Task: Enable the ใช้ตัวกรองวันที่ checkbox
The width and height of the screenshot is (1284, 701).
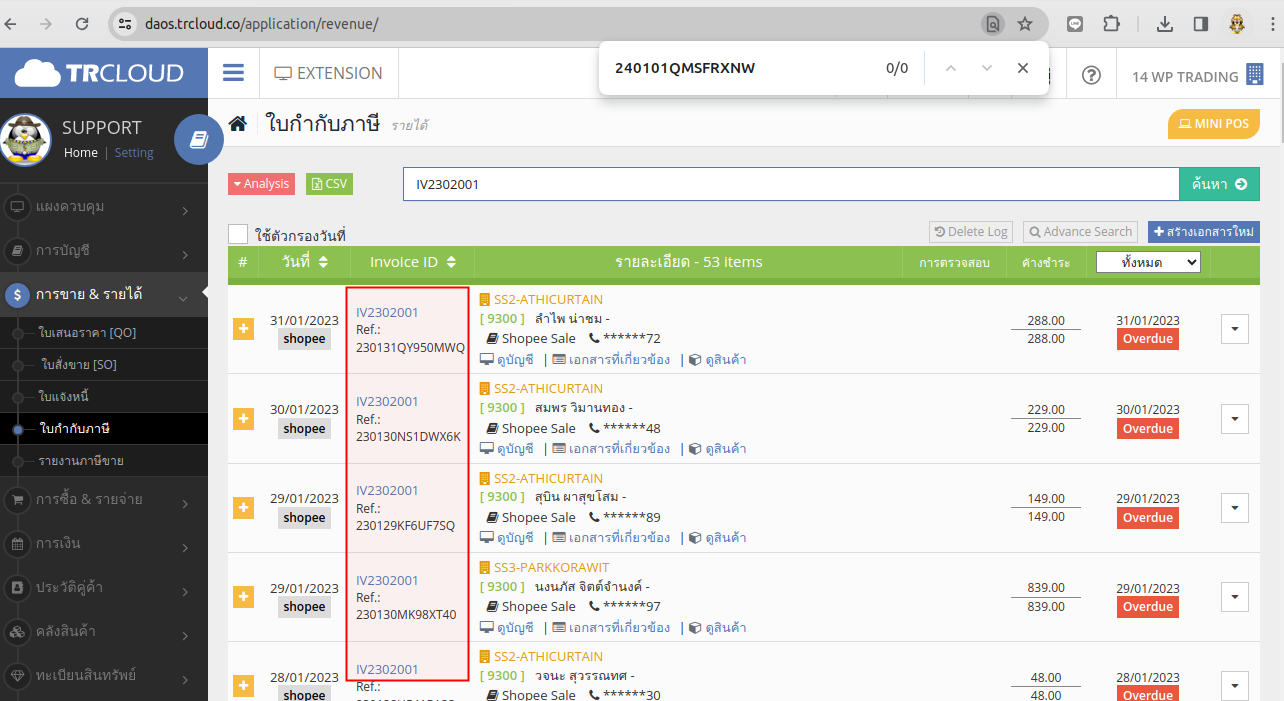Action: [x=238, y=234]
